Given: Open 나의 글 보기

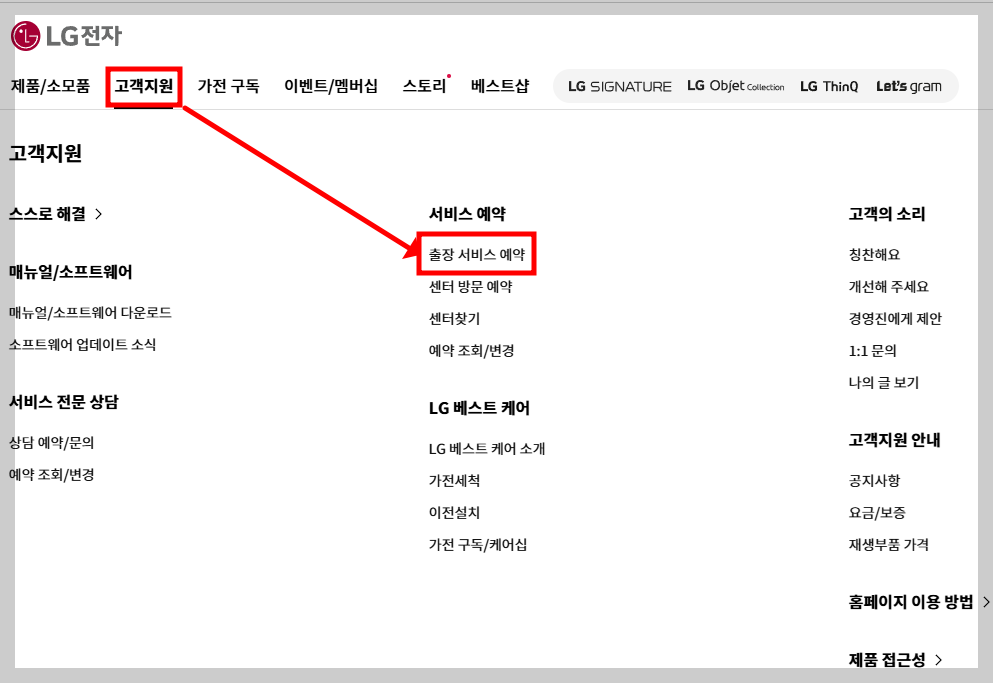Looking at the screenshot, I should (x=883, y=382).
